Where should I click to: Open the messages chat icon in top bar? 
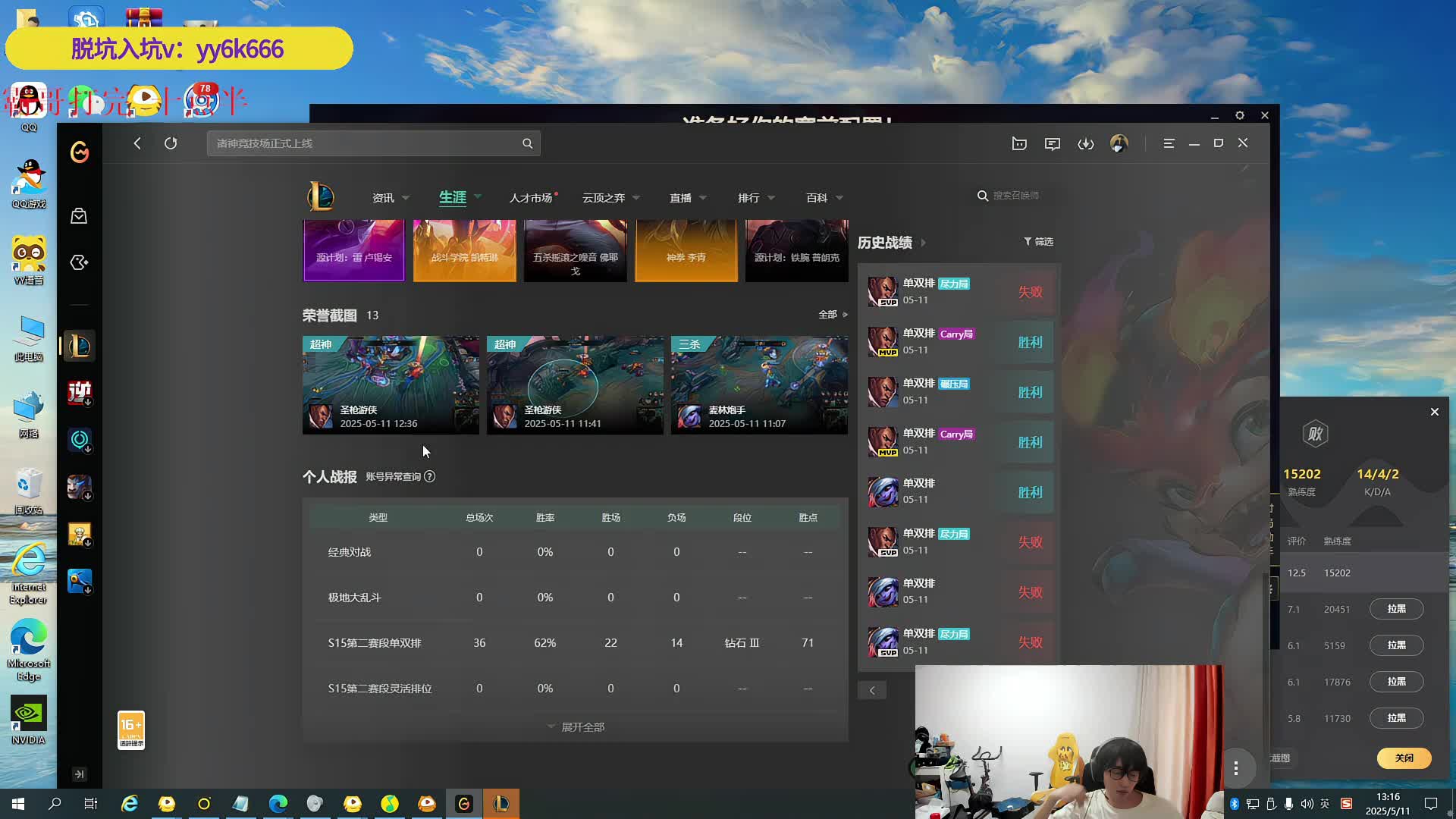pyautogui.click(x=1053, y=143)
